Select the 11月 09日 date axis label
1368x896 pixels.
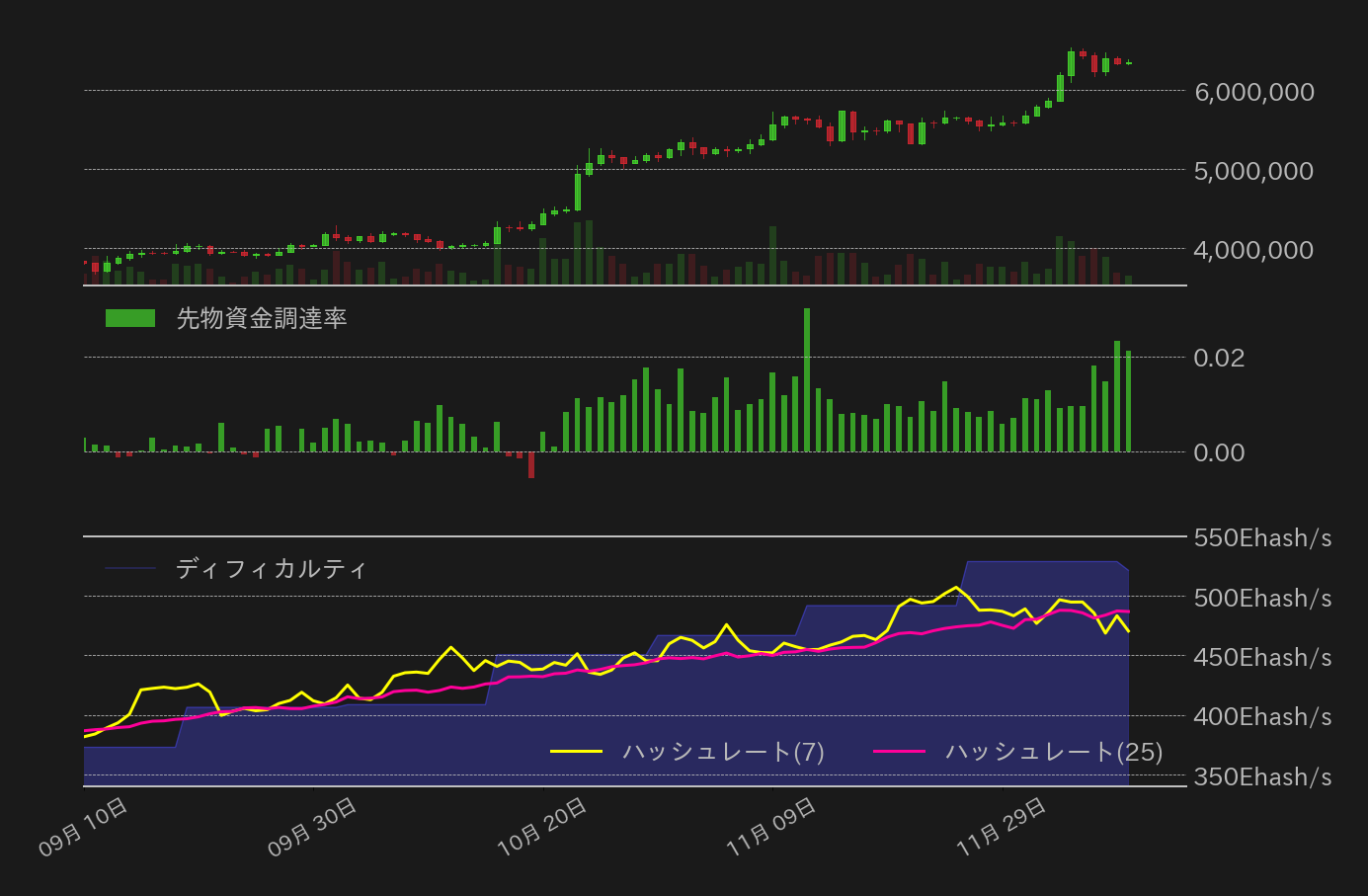[x=771, y=827]
